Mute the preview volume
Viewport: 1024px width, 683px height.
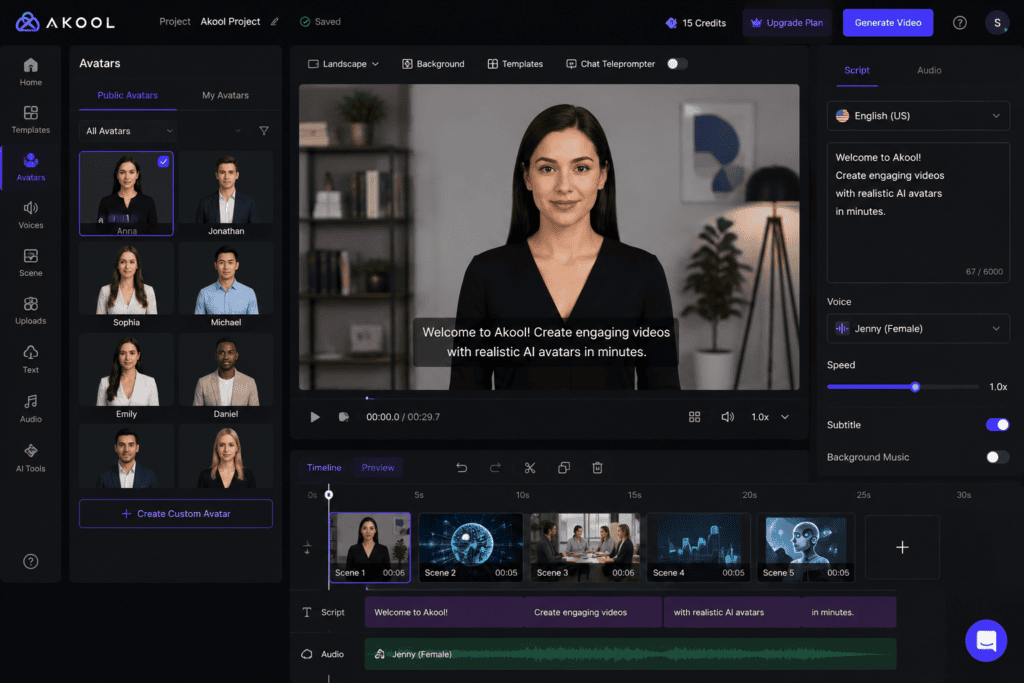[727, 417]
